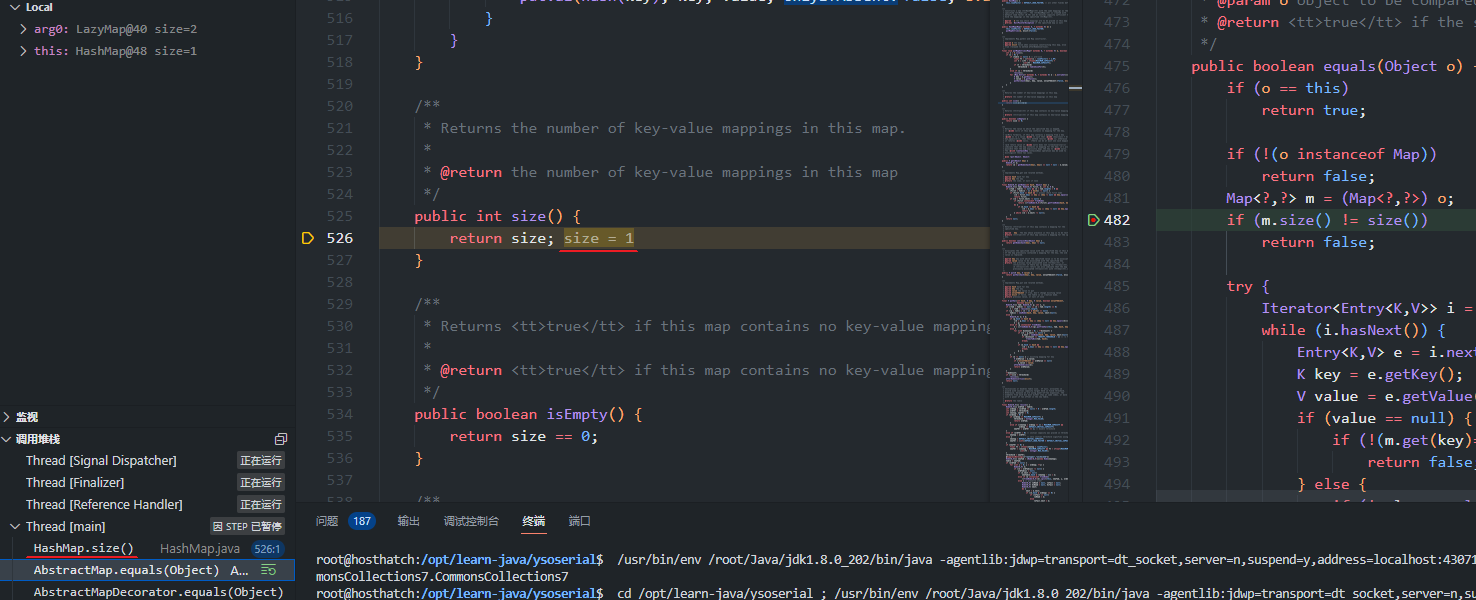The width and height of the screenshot is (1476, 600).
Task: Open the 输出 output tab
Action: coord(408,521)
